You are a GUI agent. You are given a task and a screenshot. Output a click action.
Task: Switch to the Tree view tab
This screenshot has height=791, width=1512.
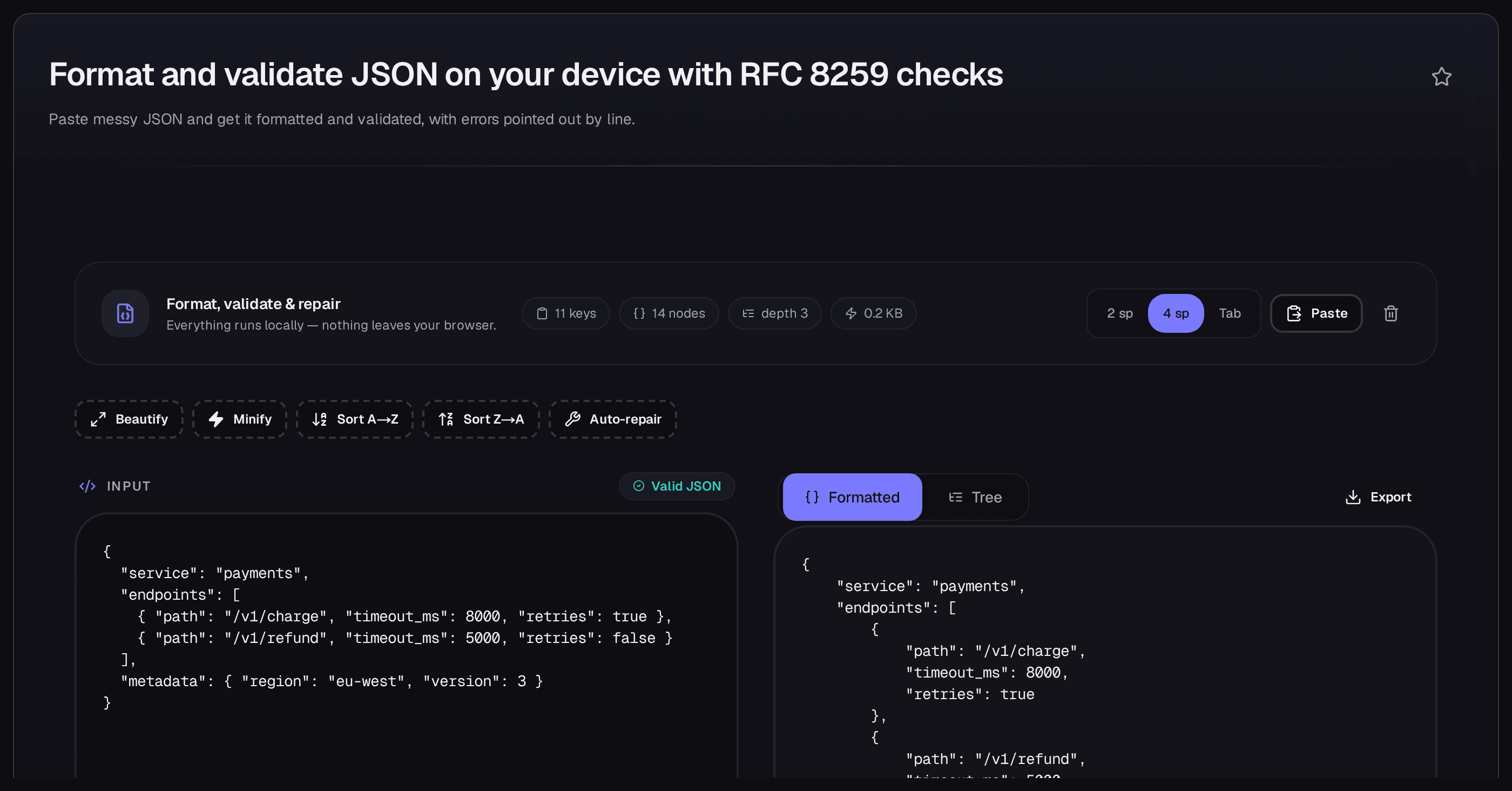[975, 497]
